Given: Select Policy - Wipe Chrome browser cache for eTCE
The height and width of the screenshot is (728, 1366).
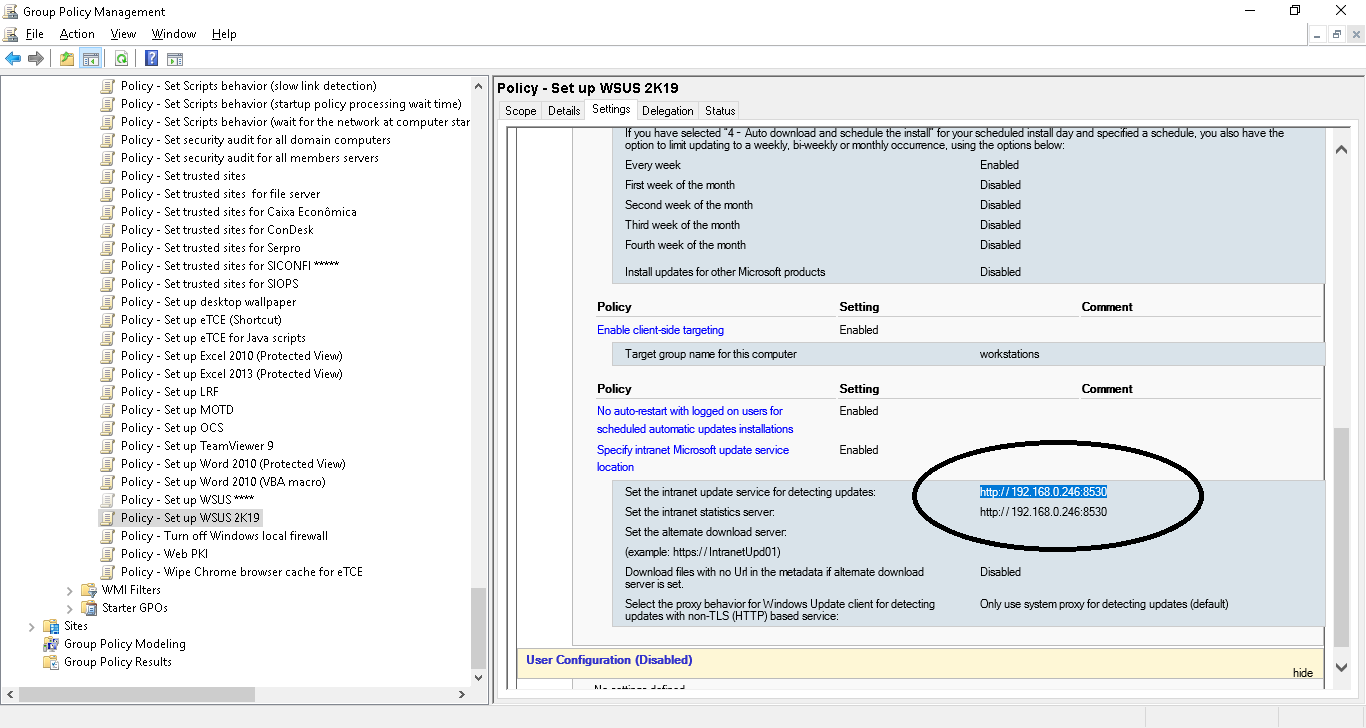Looking at the screenshot, I should coord(242,572).
